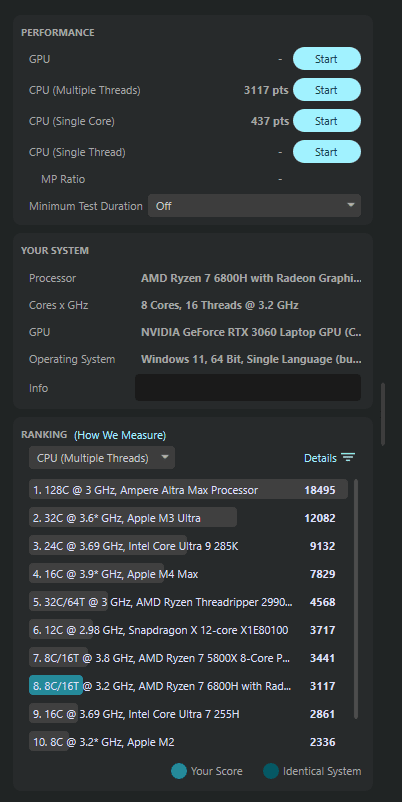Click the Windows 11, 64 Bit operating system text

(251, 360)
